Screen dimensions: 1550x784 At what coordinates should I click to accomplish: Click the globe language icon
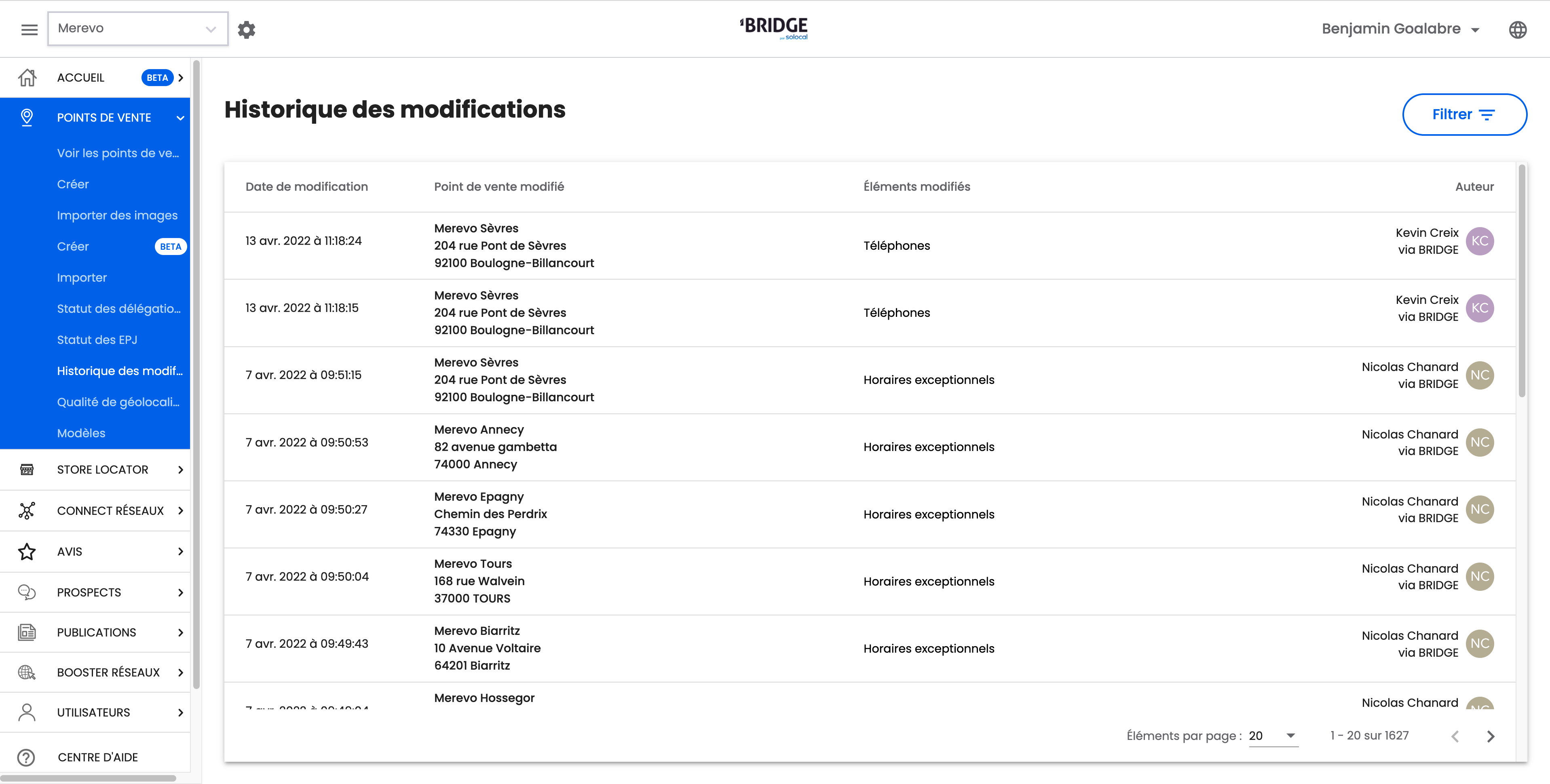1517,30
